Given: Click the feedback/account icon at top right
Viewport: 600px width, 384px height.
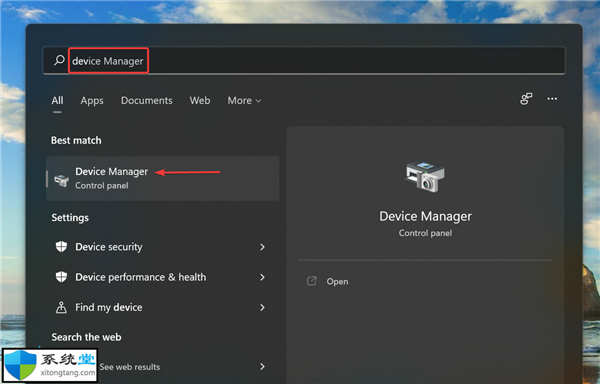Looking at the screenshot, I should click(526, 99).
